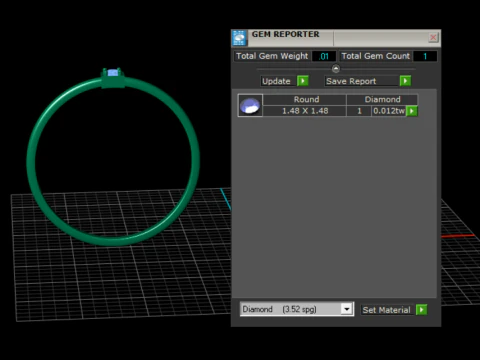Click the green arrow beside 0.012tw
Screen dimensions: 480x360
(x=412, y=111)
